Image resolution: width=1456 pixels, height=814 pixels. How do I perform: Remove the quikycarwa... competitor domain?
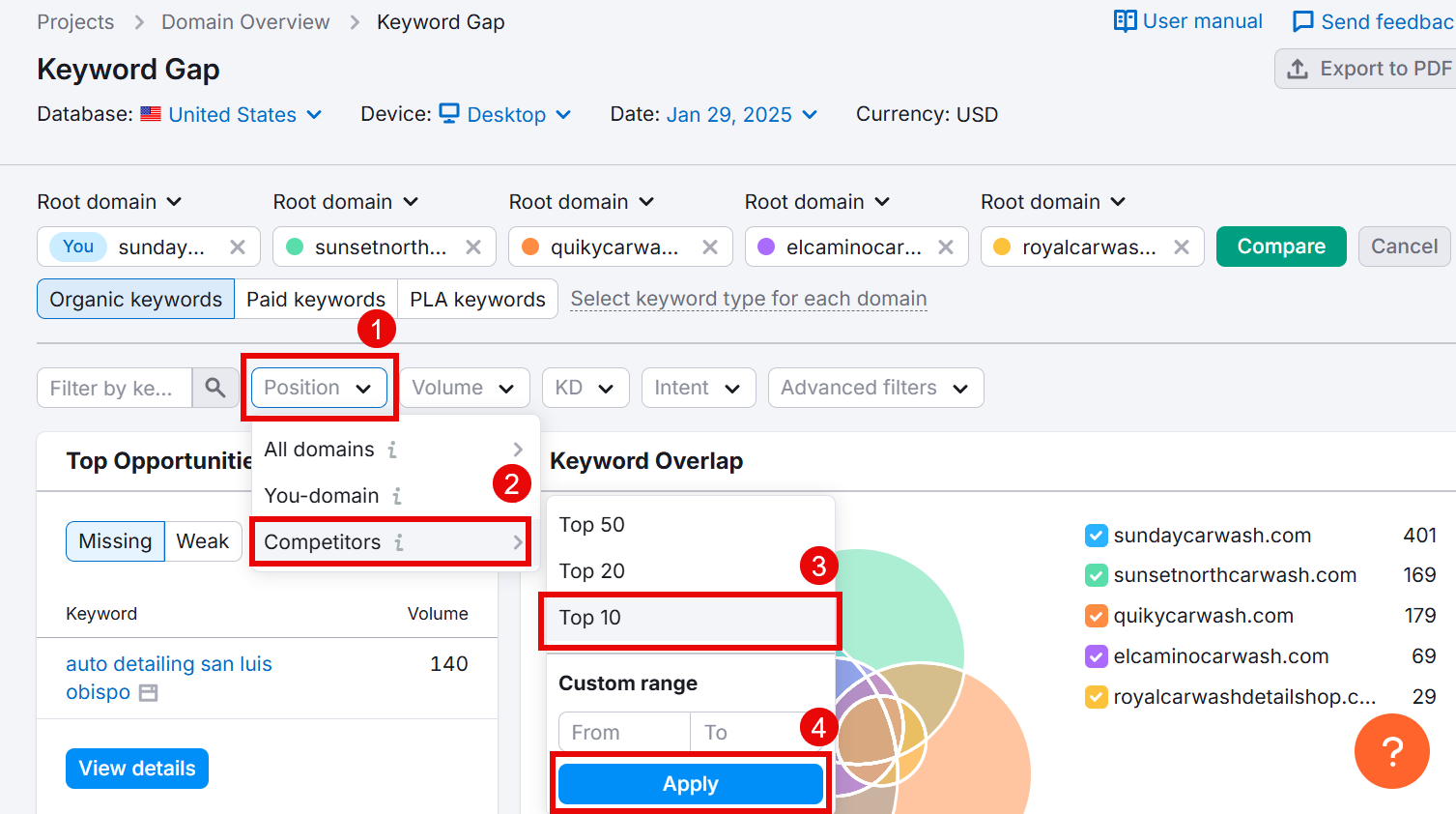click(710, 247)
